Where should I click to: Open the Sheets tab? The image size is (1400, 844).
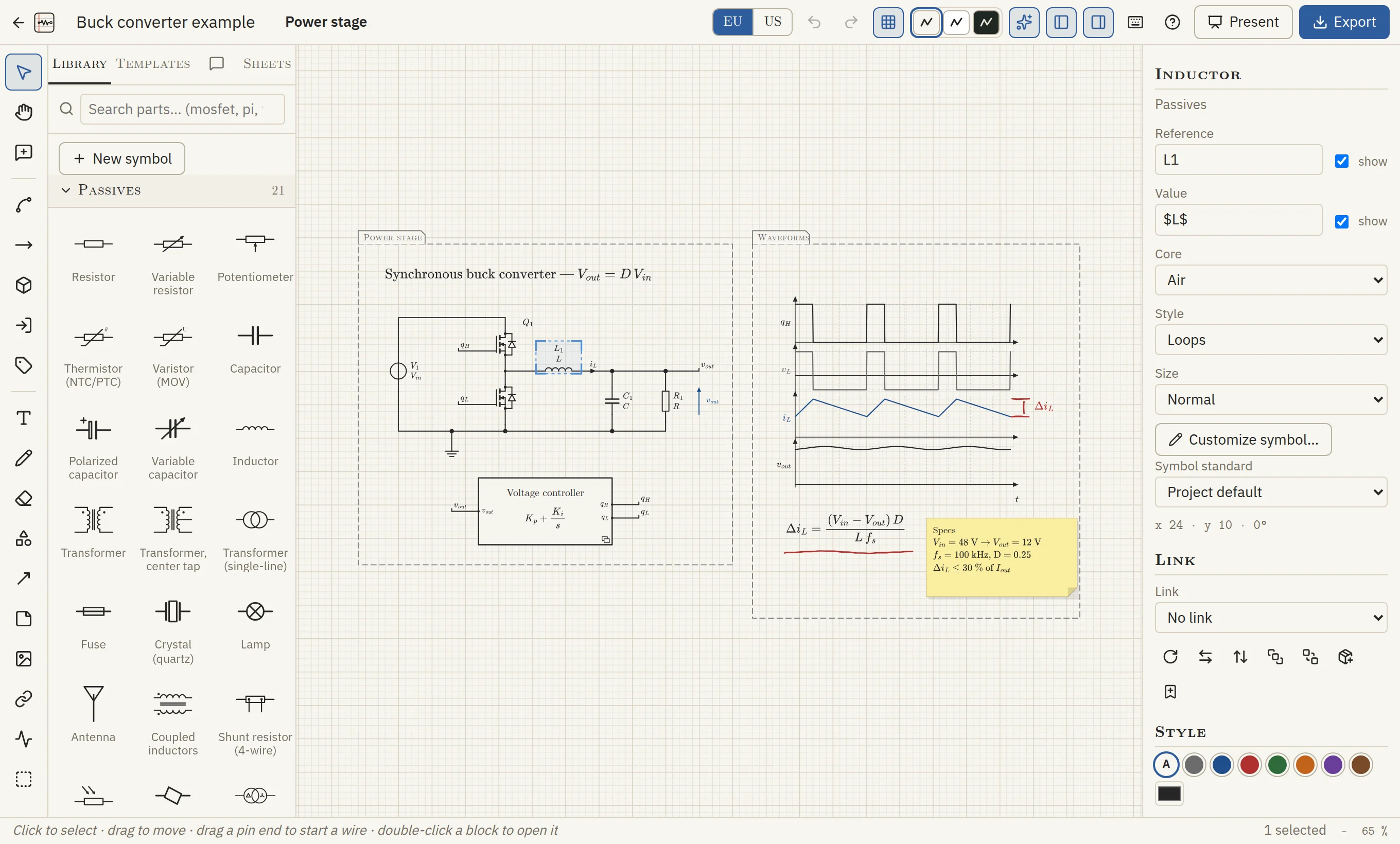[267, 64]
